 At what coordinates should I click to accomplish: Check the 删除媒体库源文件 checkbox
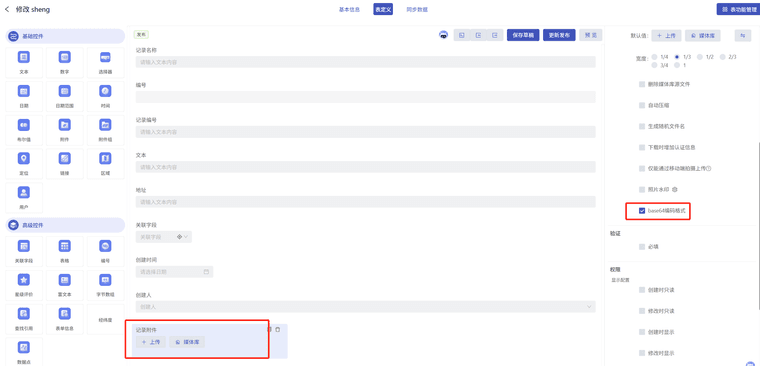coord(642,84)
